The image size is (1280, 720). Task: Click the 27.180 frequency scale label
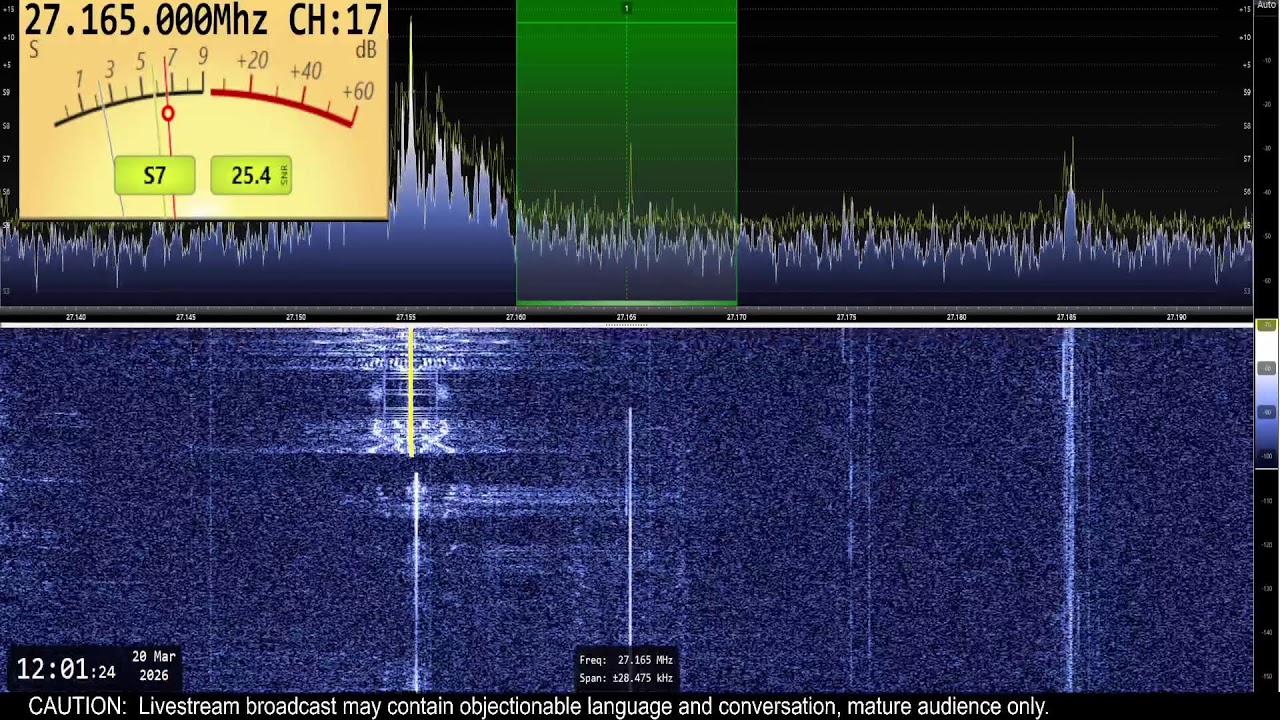point(957,317)
